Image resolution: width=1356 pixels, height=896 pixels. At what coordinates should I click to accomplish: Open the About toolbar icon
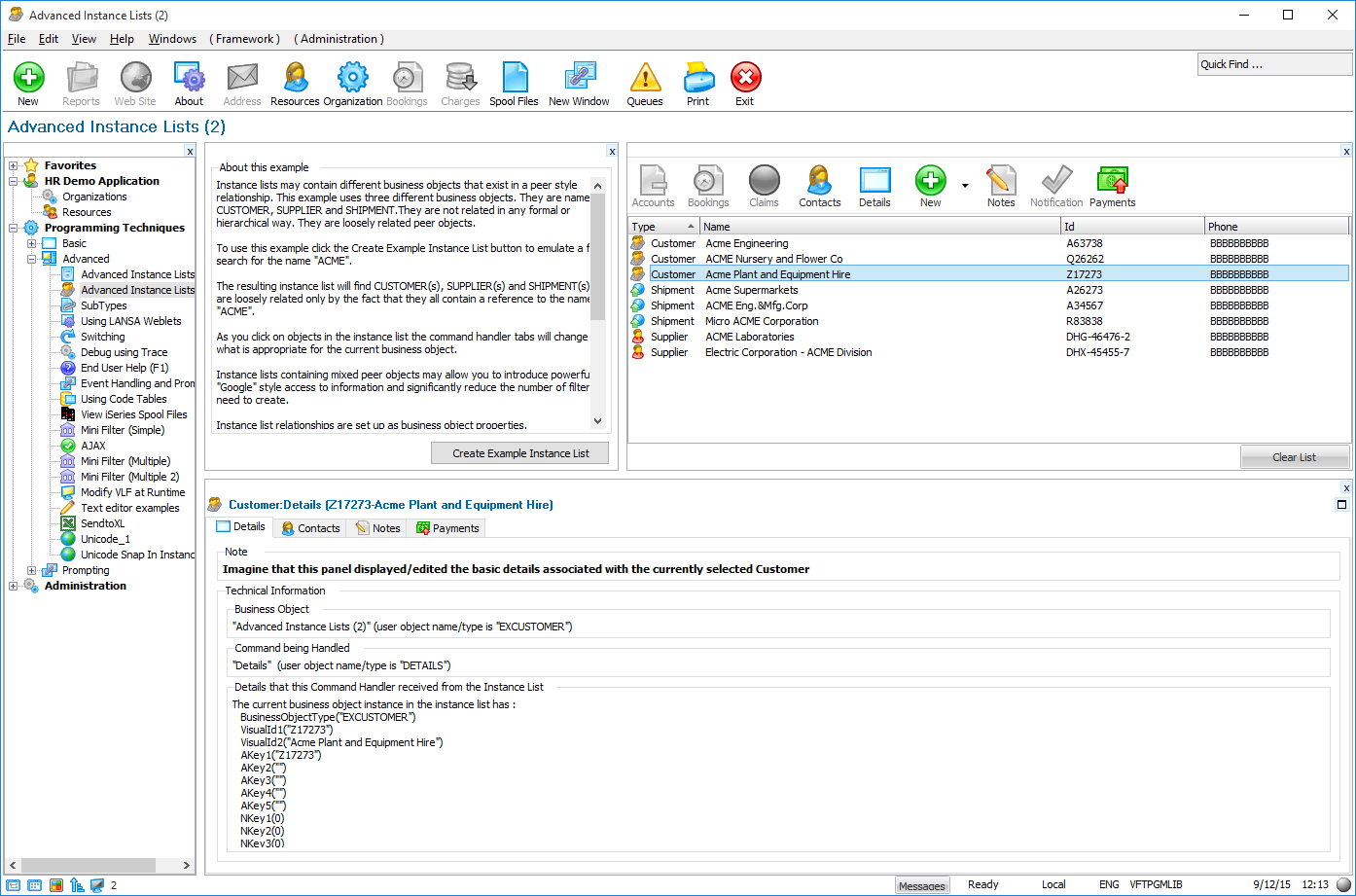point(189,77)
